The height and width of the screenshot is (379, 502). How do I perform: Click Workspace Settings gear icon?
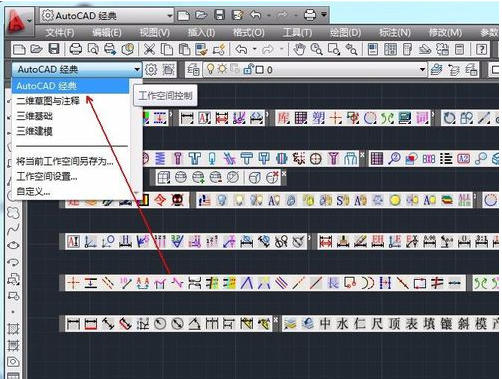coord(151,69)
